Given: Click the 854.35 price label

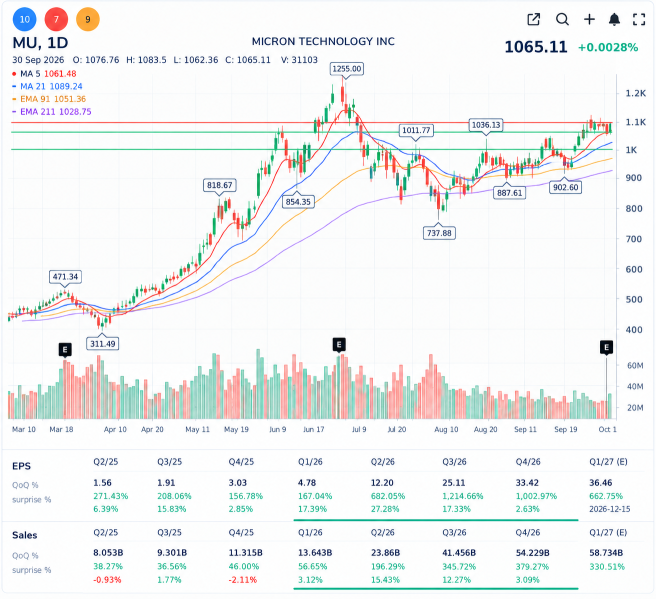Looking at the screenshot, I should coord(298,202).
